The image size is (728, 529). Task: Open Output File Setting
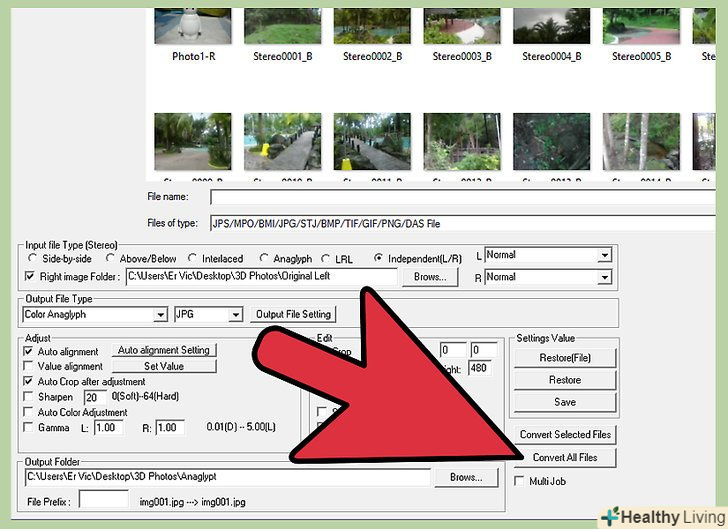coord(293,314)
